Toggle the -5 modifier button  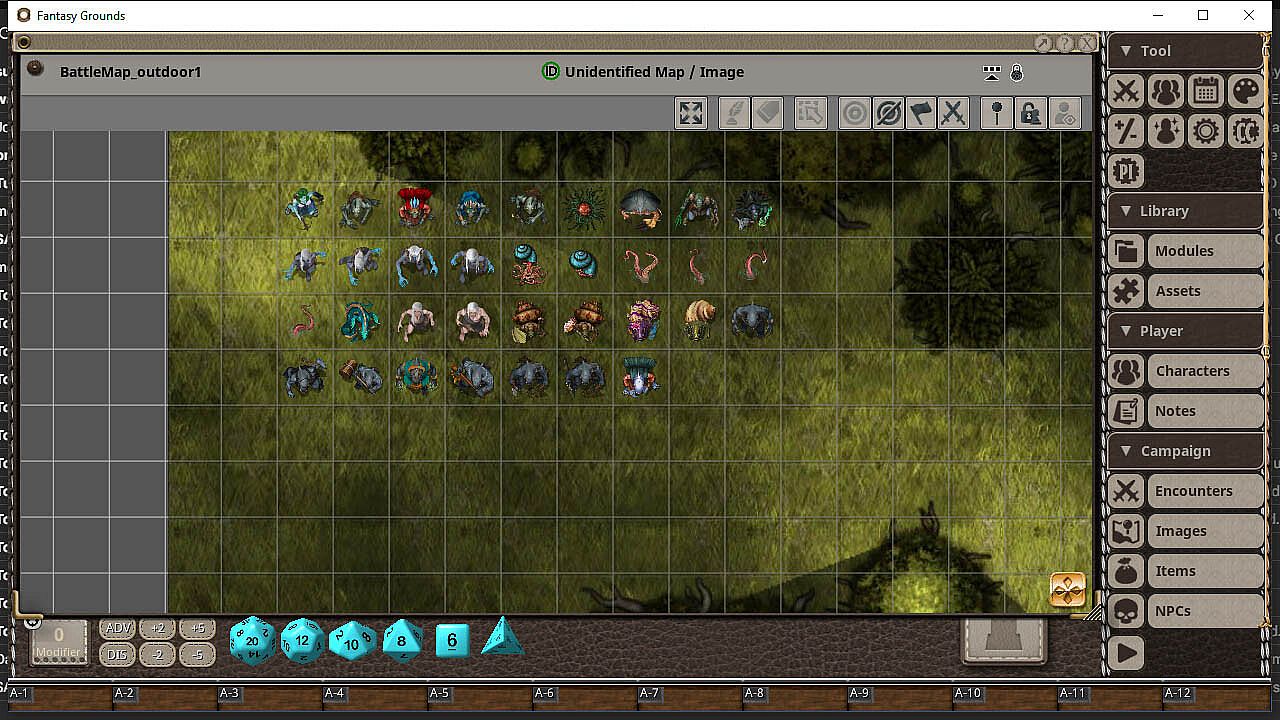[197, 655]
